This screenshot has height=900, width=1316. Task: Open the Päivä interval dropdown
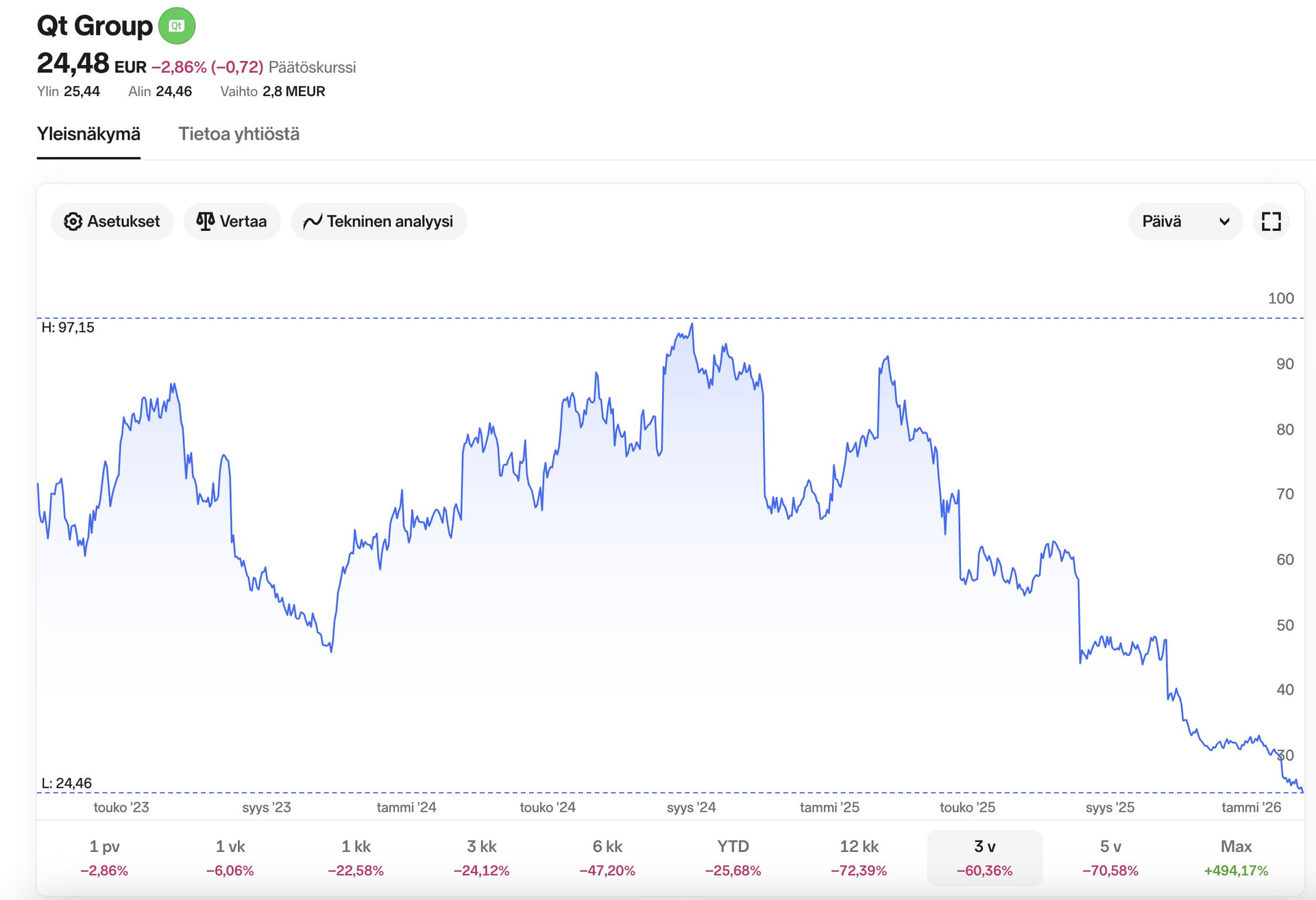(x=1184, y=221)
